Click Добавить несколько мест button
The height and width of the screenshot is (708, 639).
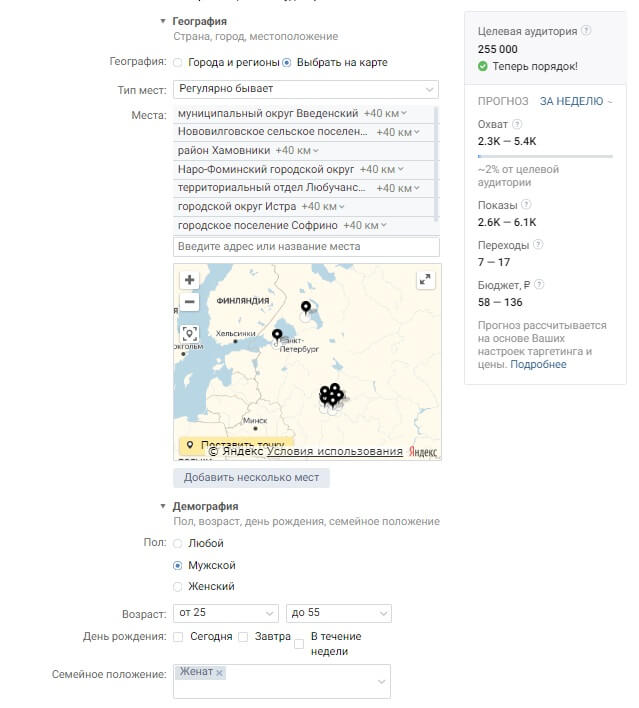tap(251, 478)
